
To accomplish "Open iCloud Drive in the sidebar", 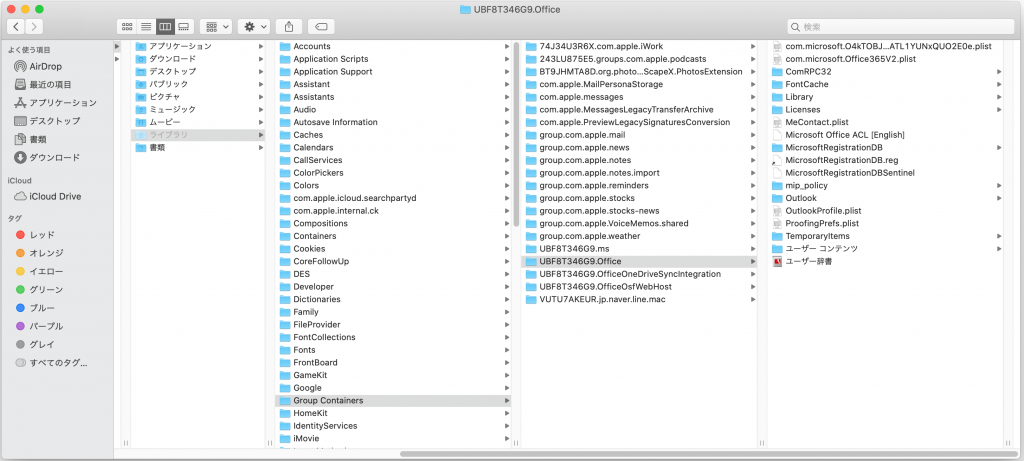I will click(x=48, y=197).
